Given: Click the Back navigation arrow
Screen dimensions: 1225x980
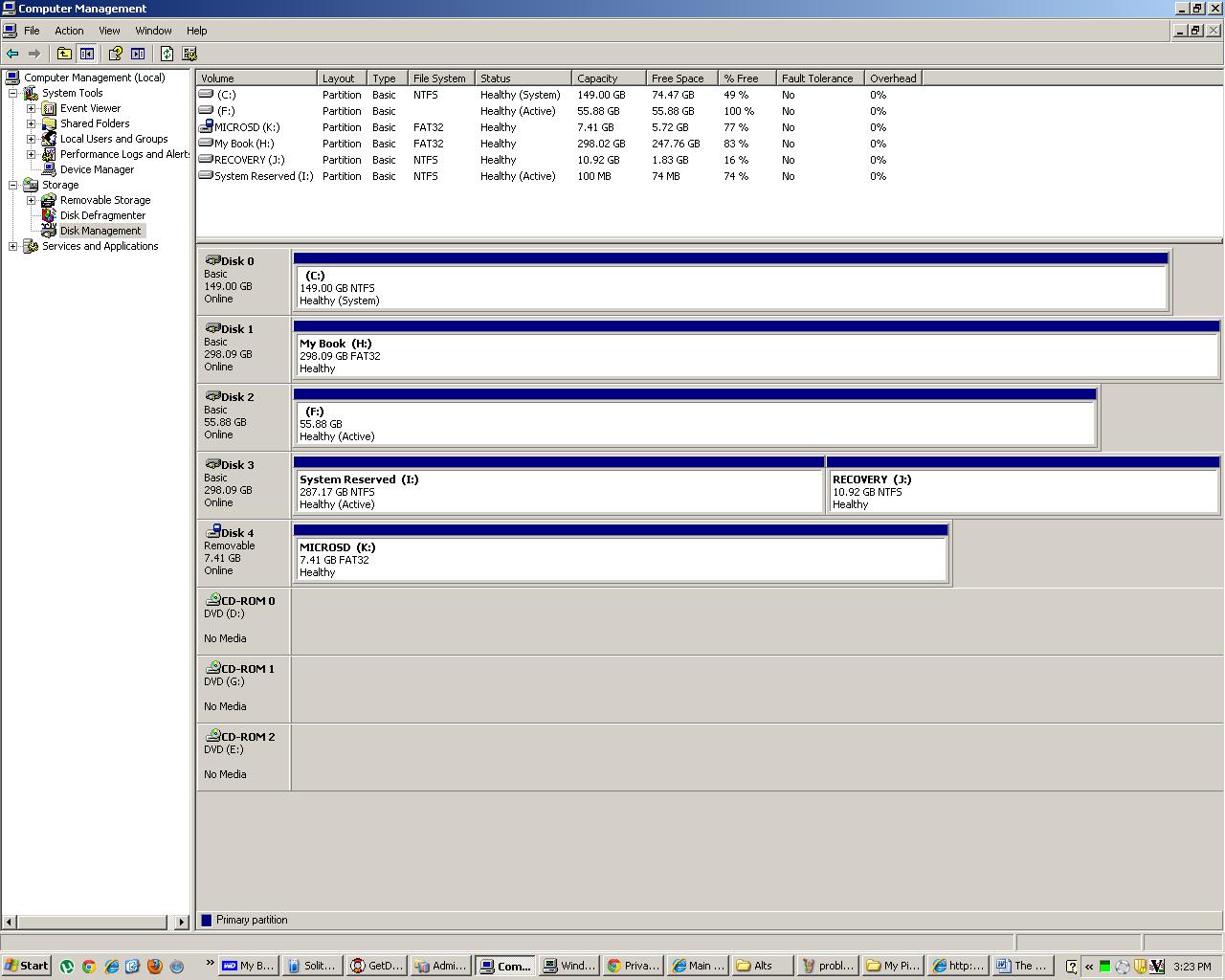Looking at the screenshot, I should point(12,55).
